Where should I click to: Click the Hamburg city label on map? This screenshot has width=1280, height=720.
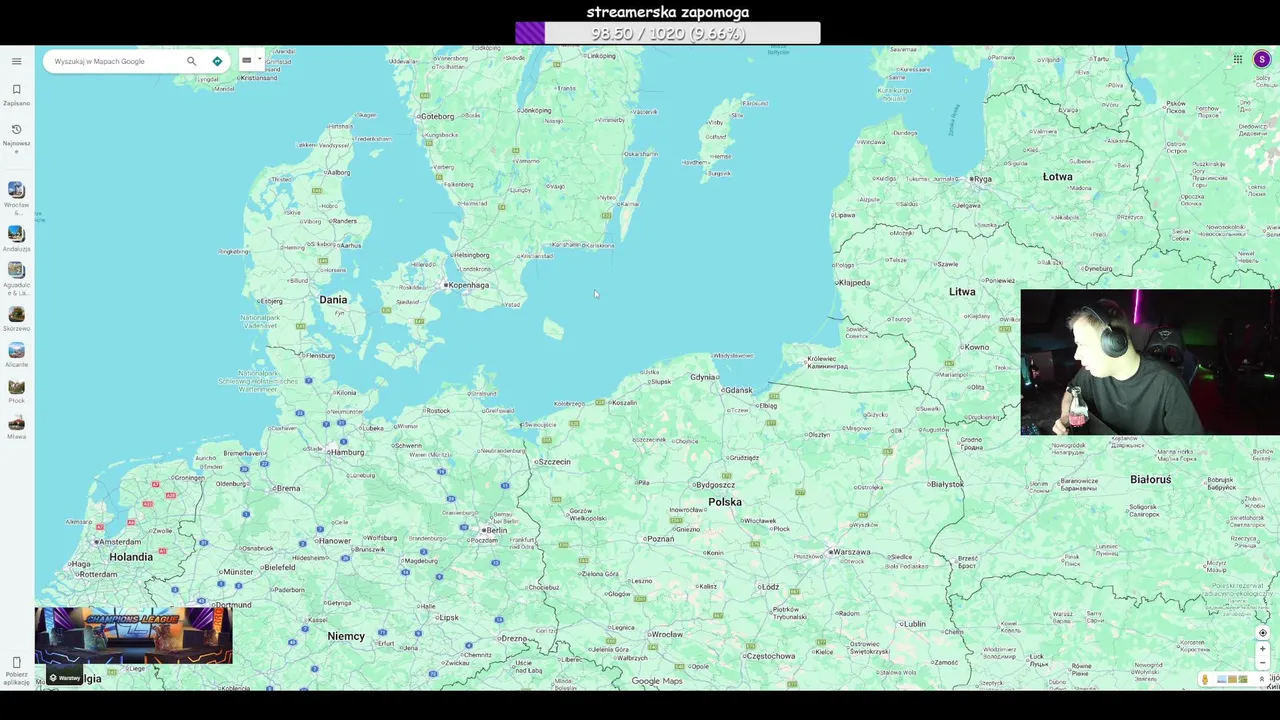[x=347, y=452]
